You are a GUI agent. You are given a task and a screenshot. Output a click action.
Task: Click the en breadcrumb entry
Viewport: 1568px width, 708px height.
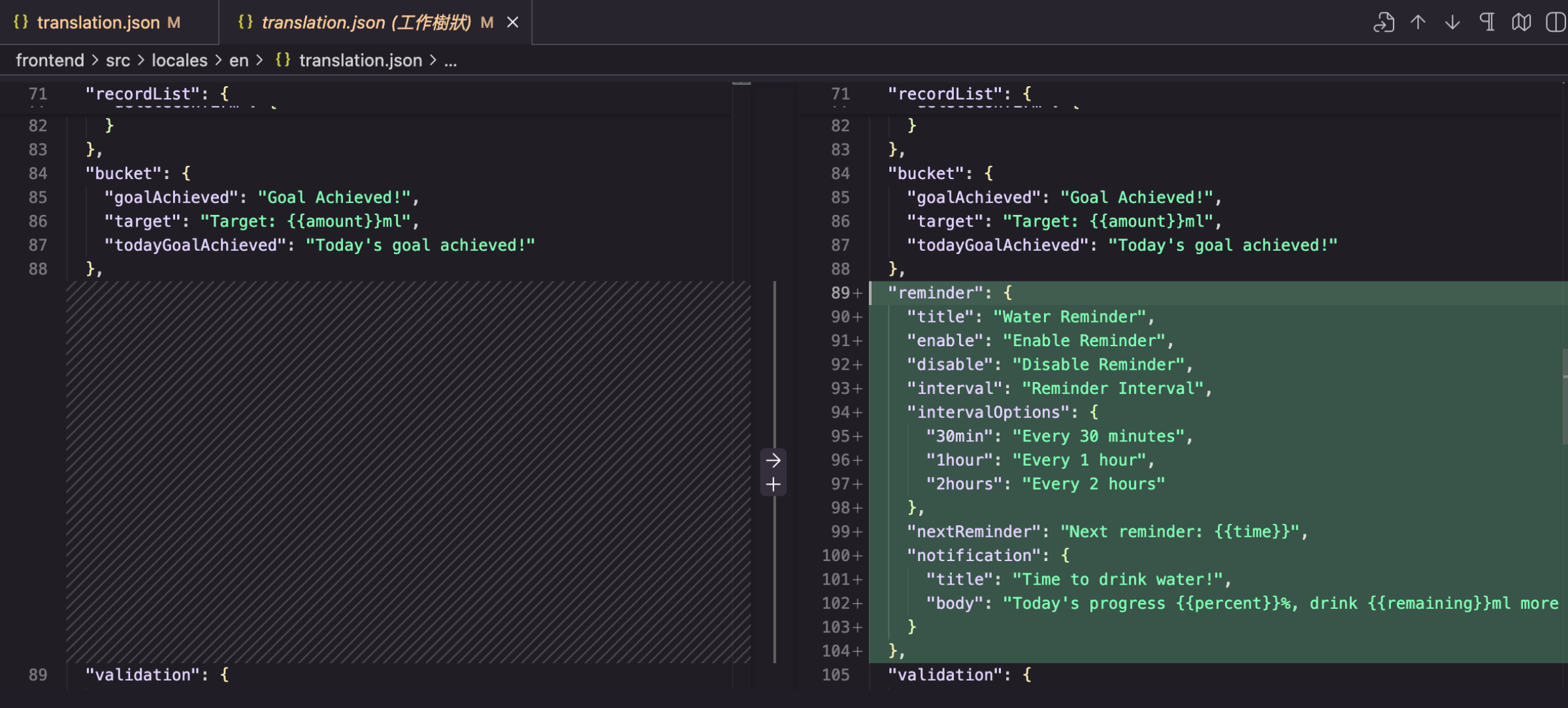[x=239, y=60]
